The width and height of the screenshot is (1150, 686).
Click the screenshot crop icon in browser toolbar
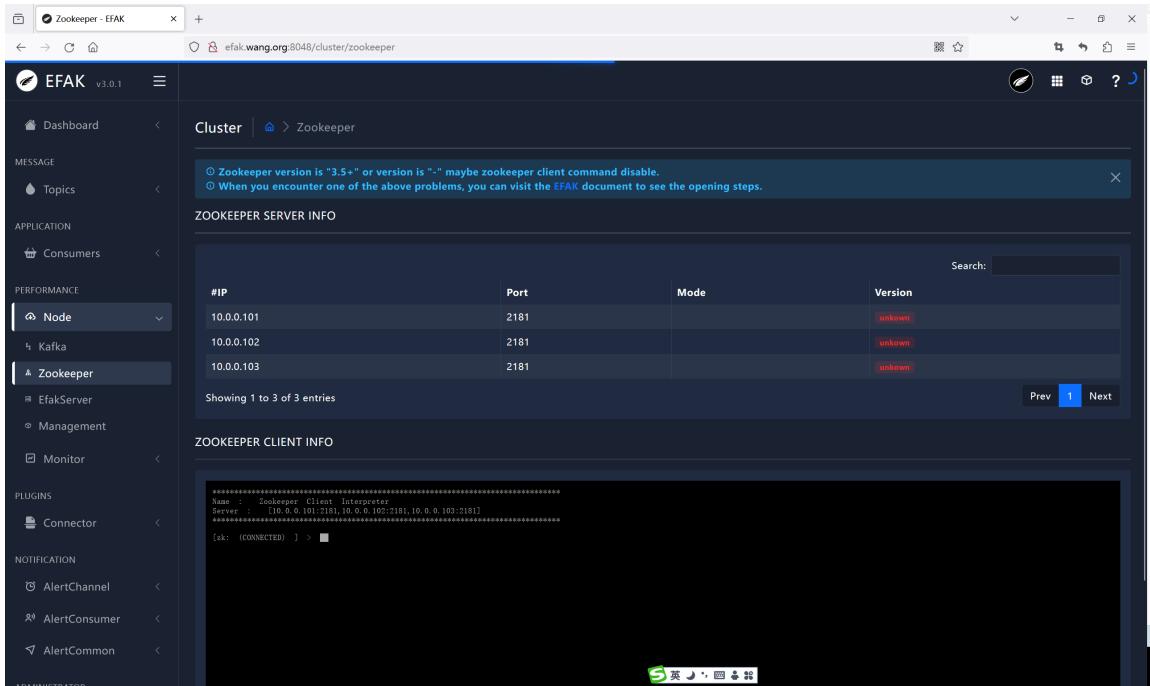1058,47
